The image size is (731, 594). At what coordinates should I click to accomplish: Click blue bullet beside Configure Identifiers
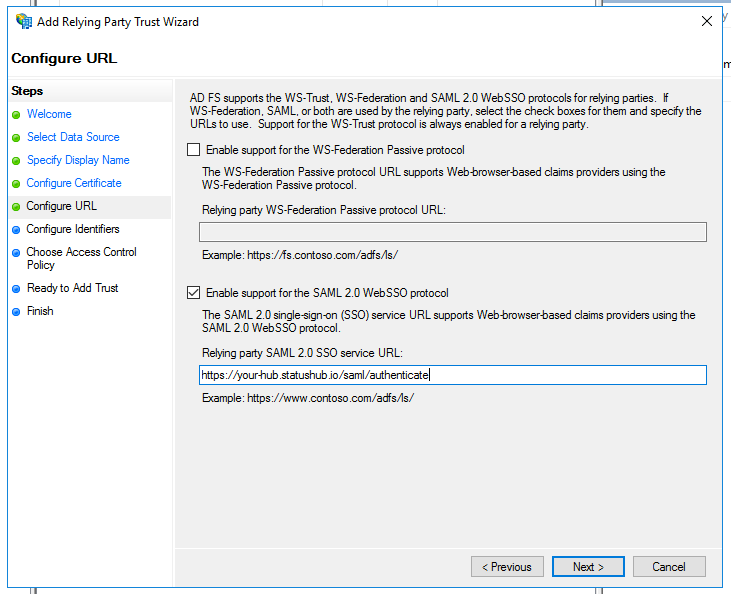(x=16, y=230)
